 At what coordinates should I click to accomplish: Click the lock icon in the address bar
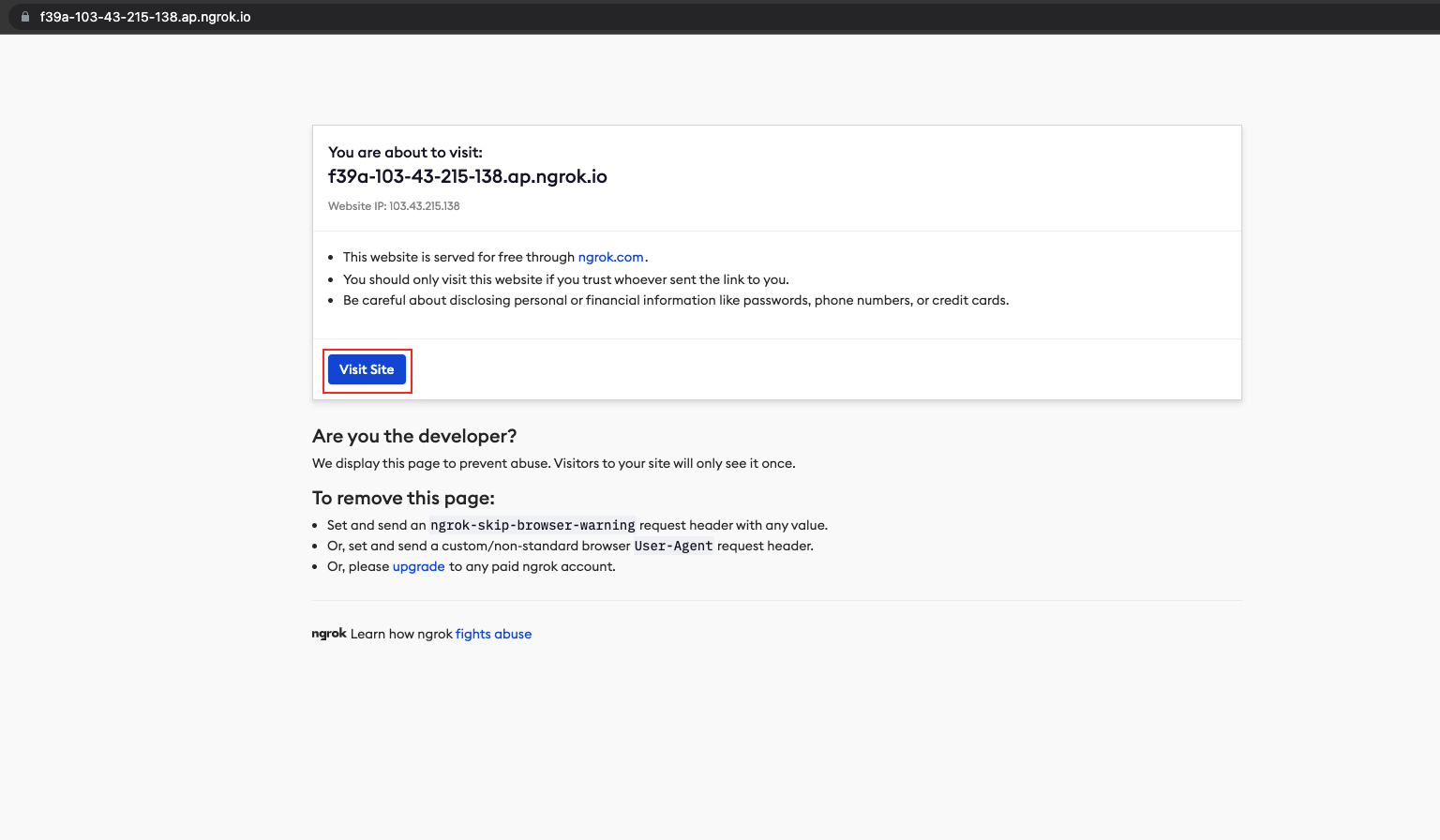pyautogui.click(x=25, y=17)
